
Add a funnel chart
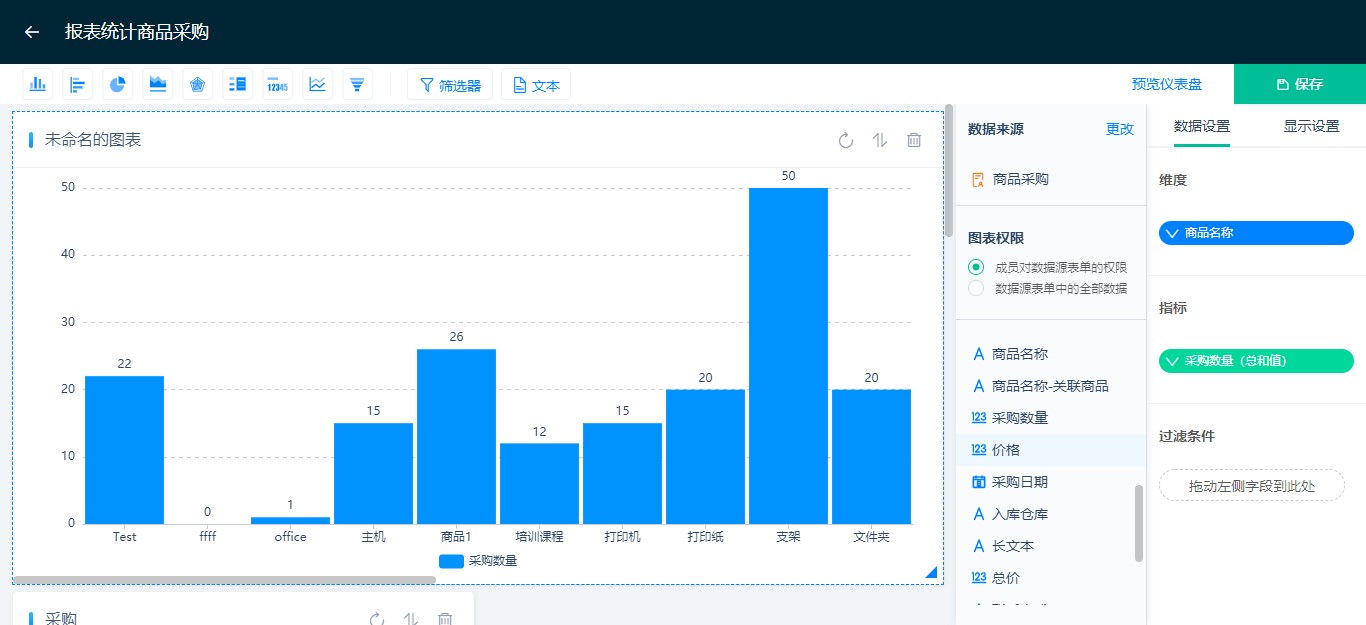click(x=357, y=84)
